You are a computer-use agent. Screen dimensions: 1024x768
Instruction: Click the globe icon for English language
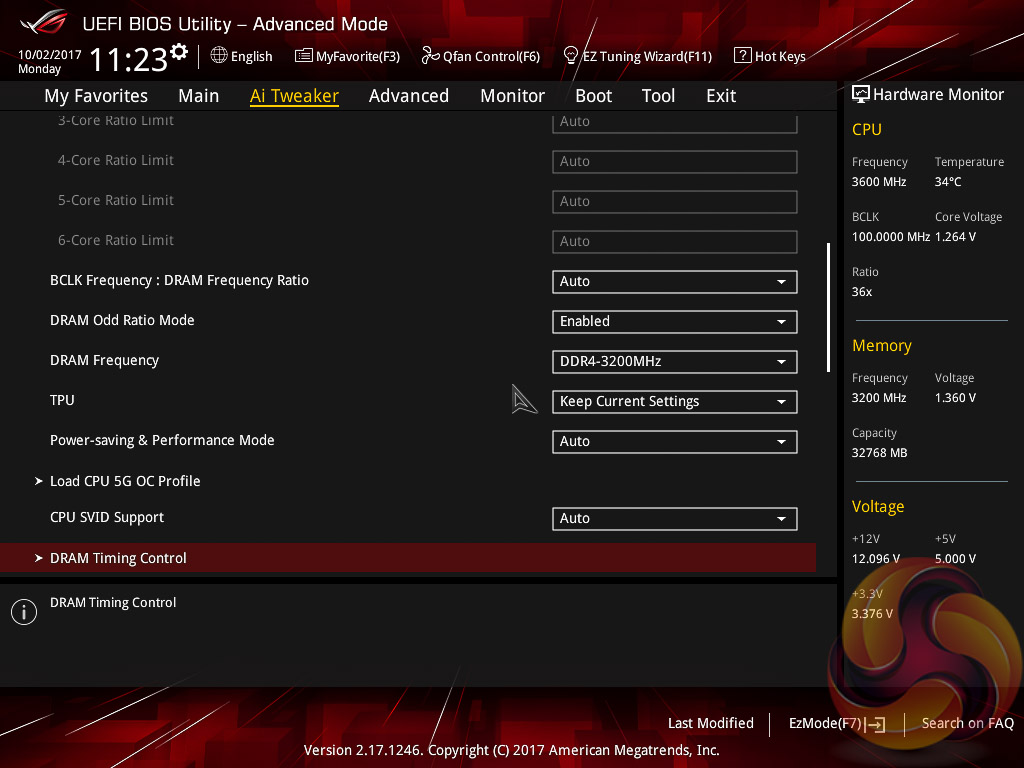[219, 56]
